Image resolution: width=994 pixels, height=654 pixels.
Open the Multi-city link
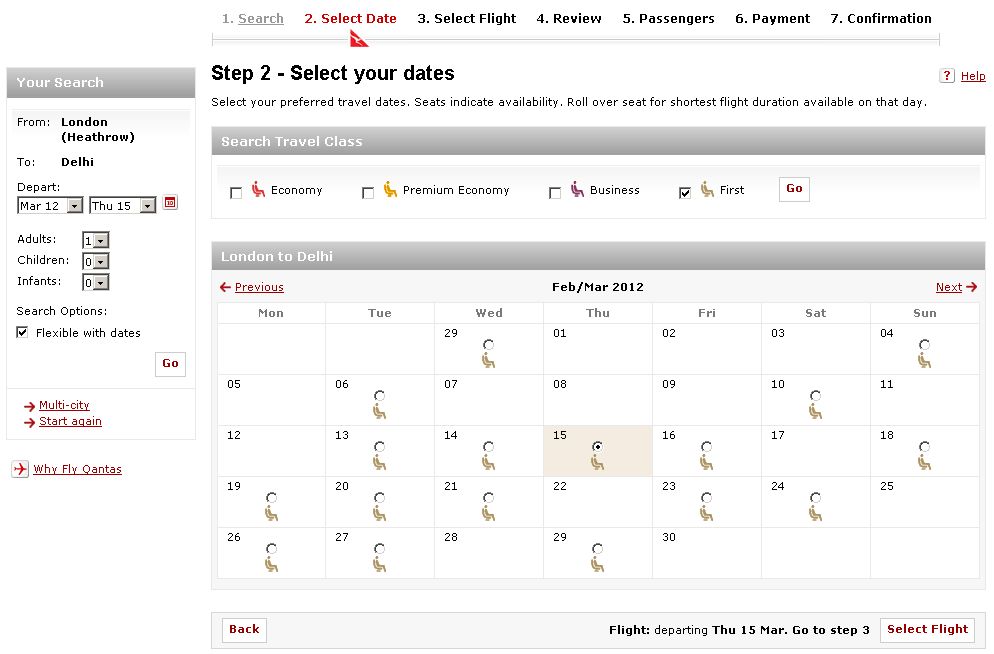tap(64, 405)
